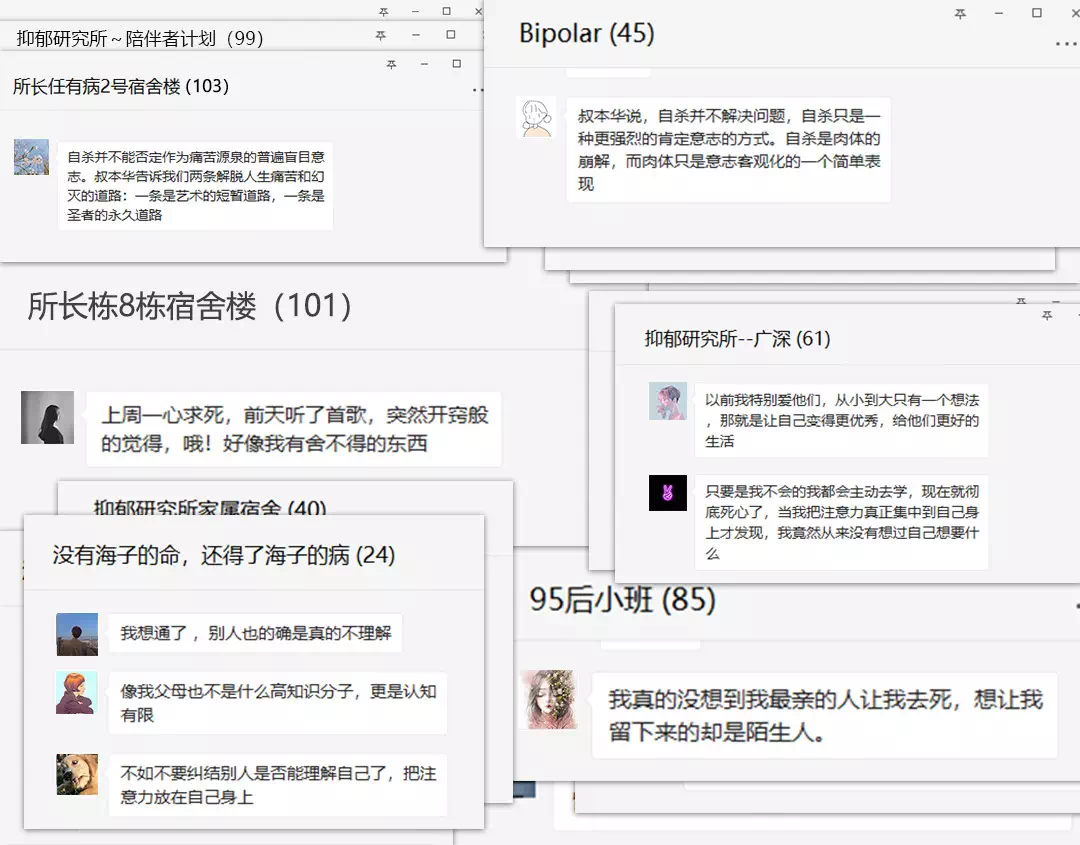The width and height of the screenshot is (1080, 845).
Task: Maximize the Bipolar (45) window
Action: tap(1037, 12)
